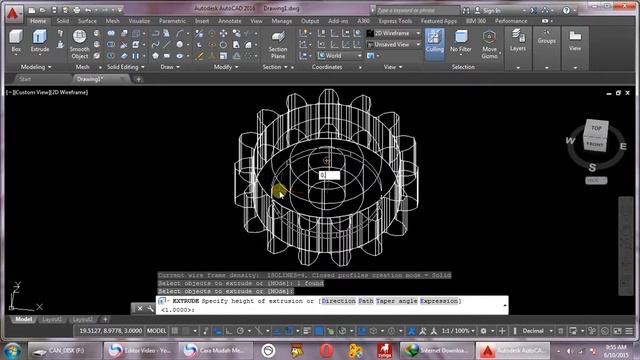Click the Line tool in Draw panel
640x360 pixels.
coord(167,44)
